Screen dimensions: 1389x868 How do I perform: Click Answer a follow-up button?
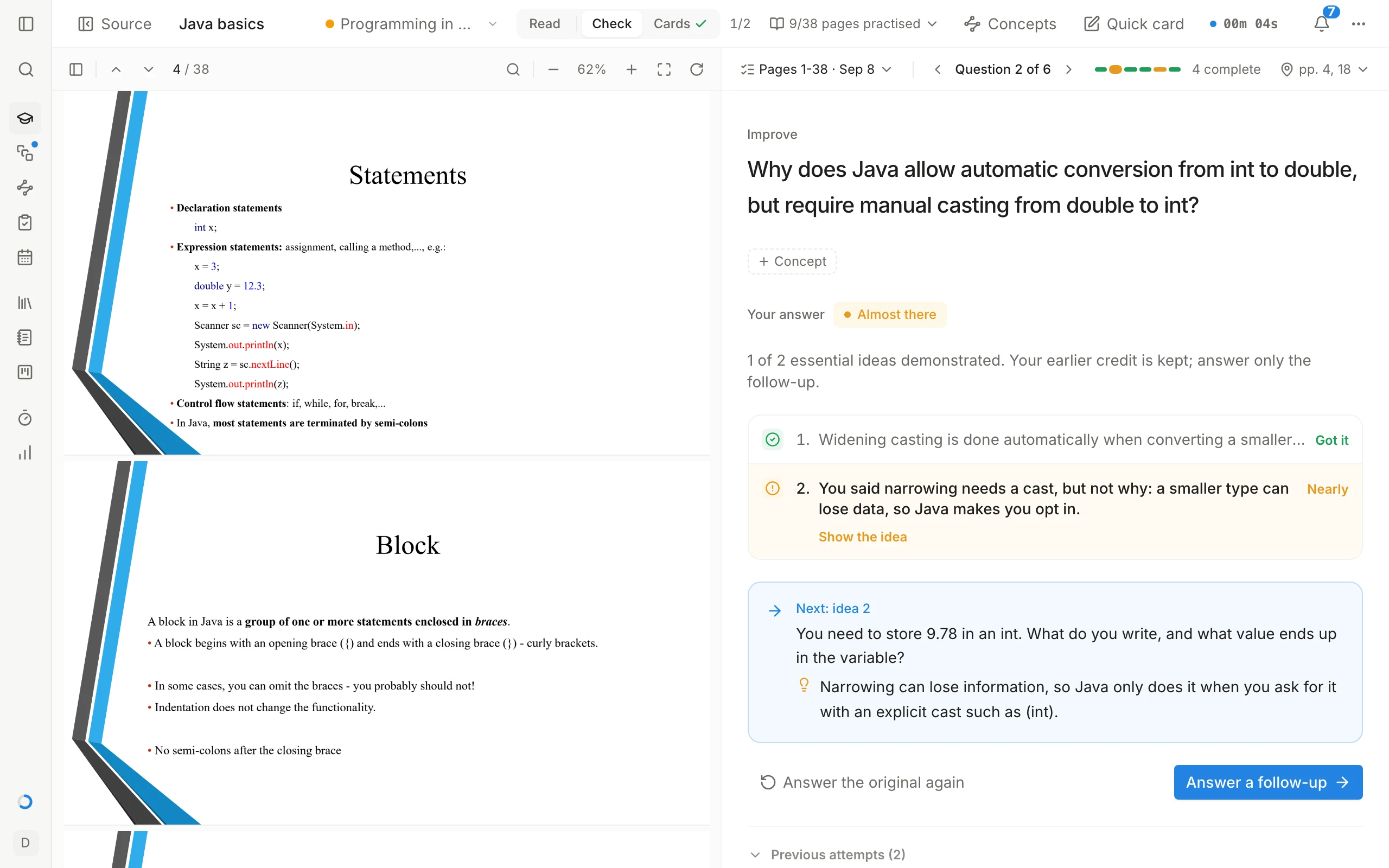point(1268,782)
